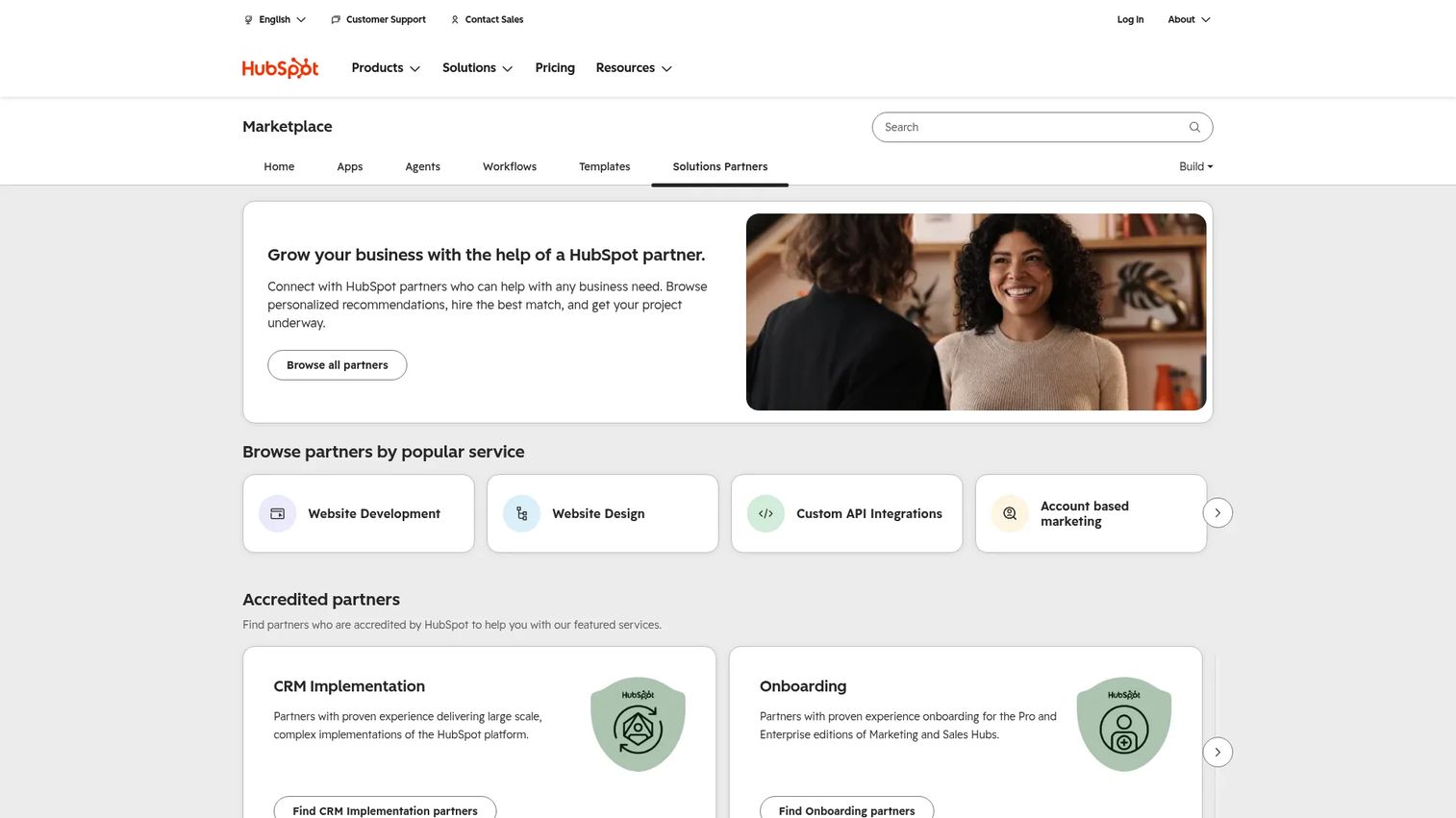Click the hero photo of two women
The height and width of the screenshot is (818, 1456).
(x=976, y=312)
